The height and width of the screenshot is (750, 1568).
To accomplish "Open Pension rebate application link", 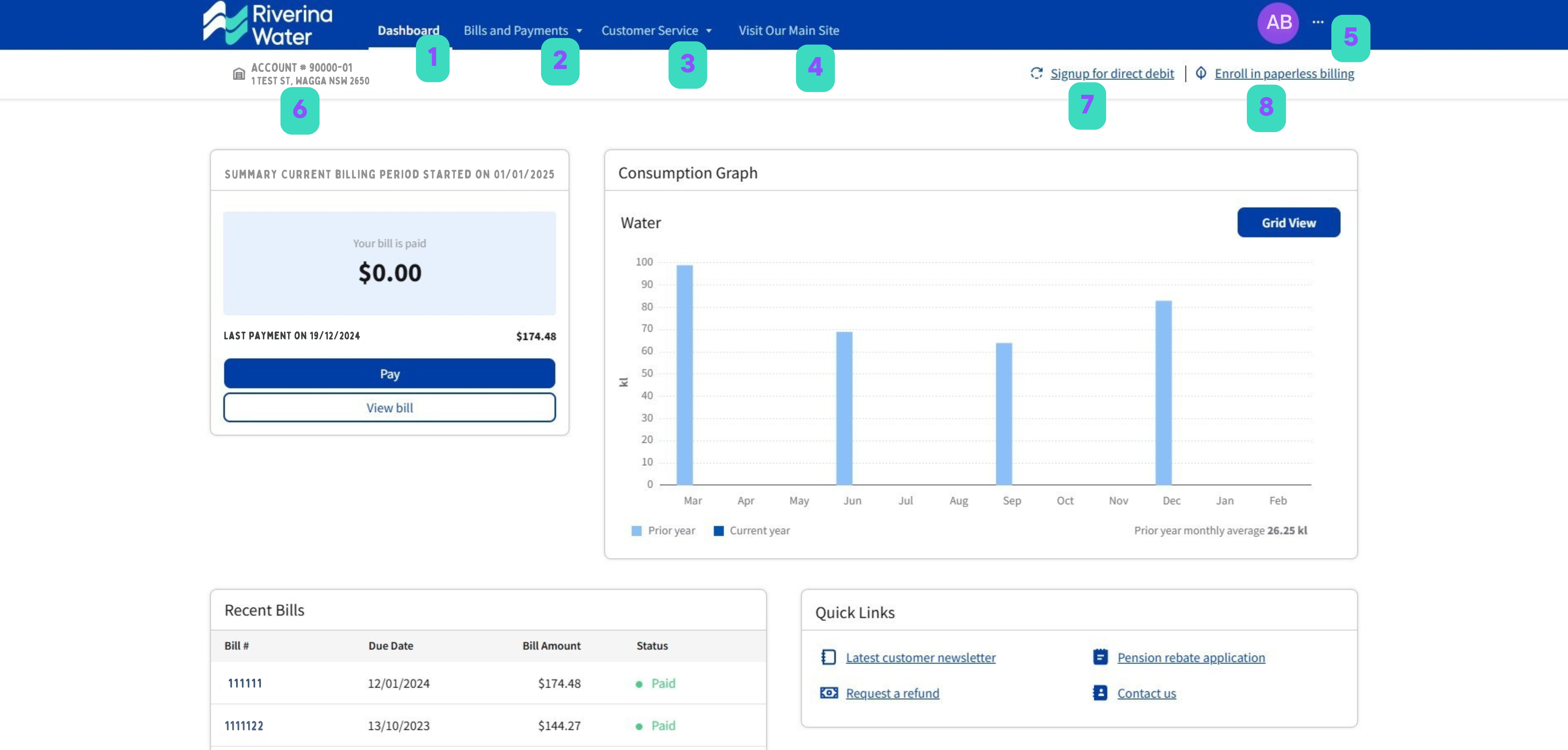I will pos(1191,658).
